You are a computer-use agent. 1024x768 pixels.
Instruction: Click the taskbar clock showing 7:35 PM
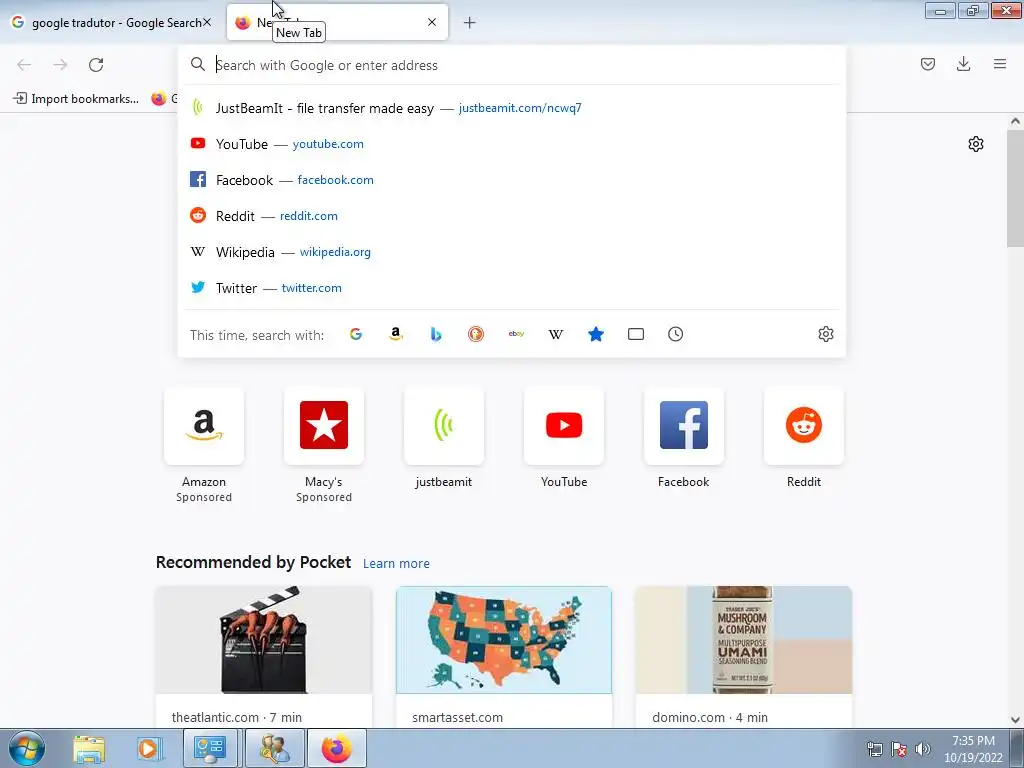click(x=973, y=749)
